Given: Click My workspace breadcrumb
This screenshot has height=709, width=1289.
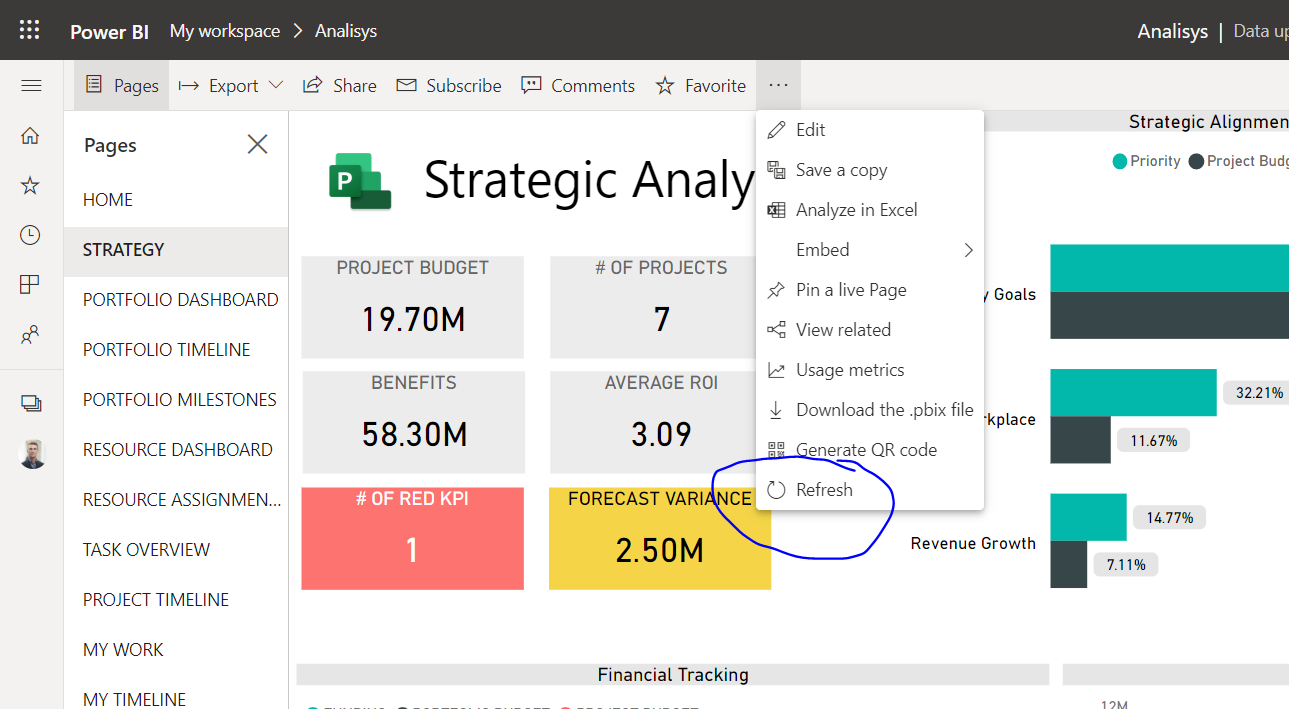Looking at the screenshot, I should point(225,31).
